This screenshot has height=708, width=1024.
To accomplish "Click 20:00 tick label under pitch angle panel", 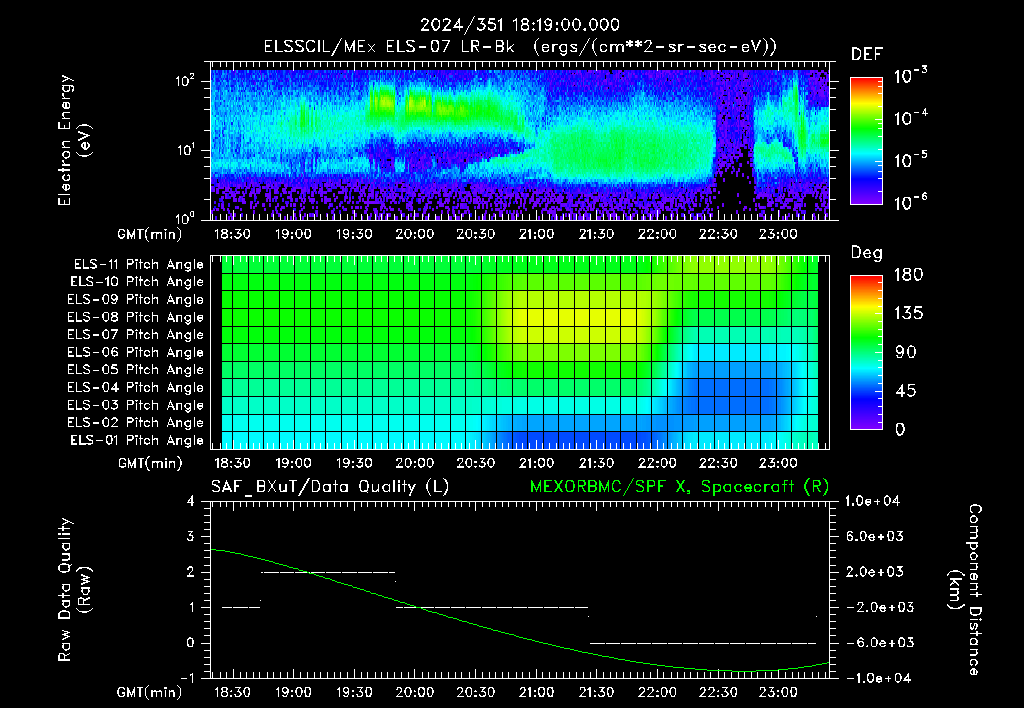I will (415, 463).
